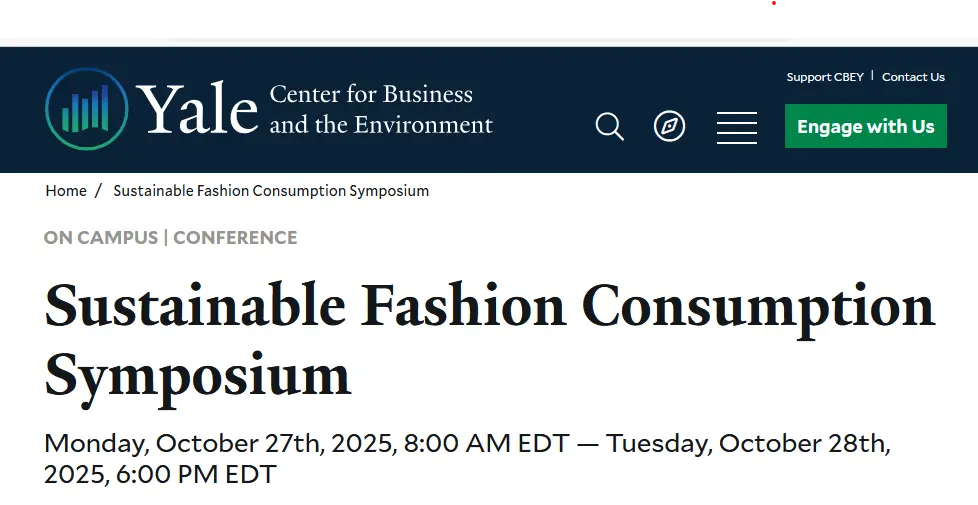978x505 pixels.
Task: Select the CONFERENCE label
Action: [235, 238]
